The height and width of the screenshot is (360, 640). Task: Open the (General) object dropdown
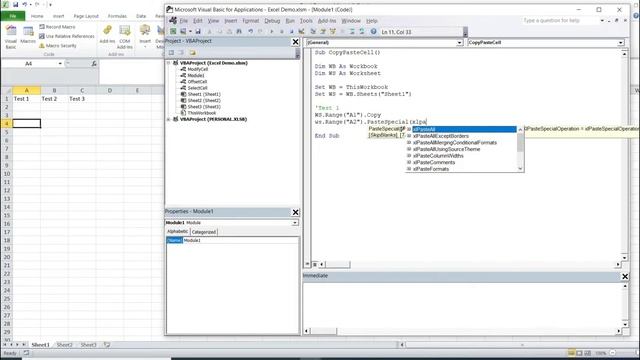click(459, 42)
